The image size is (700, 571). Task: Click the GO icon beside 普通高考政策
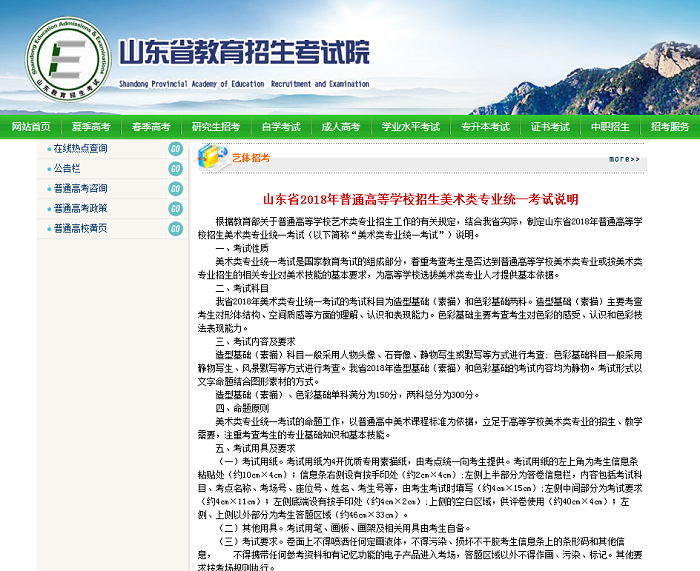click(176, 208)
